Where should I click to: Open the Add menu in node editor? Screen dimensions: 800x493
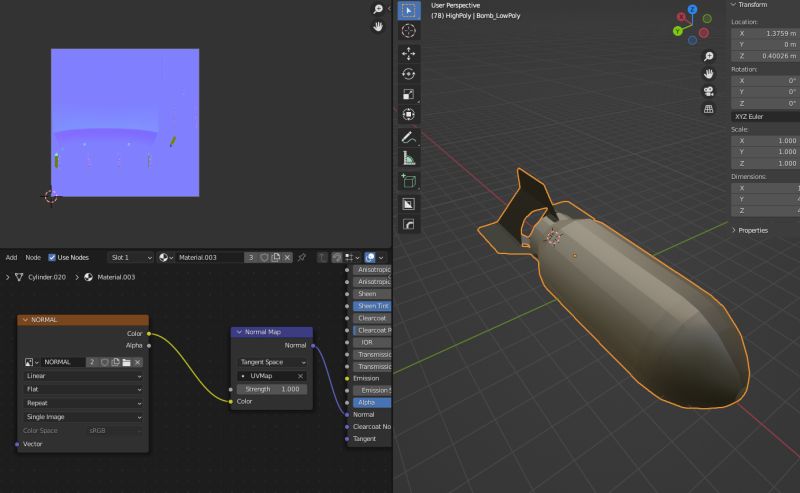[x=11, y=257]
